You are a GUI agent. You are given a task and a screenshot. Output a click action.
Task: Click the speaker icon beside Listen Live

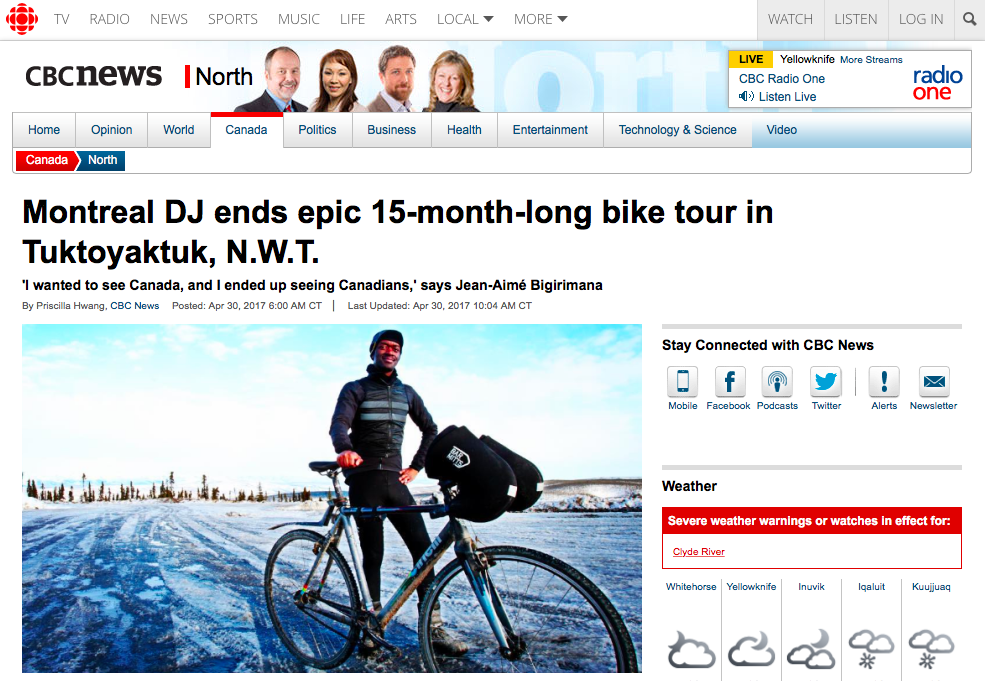746,97
